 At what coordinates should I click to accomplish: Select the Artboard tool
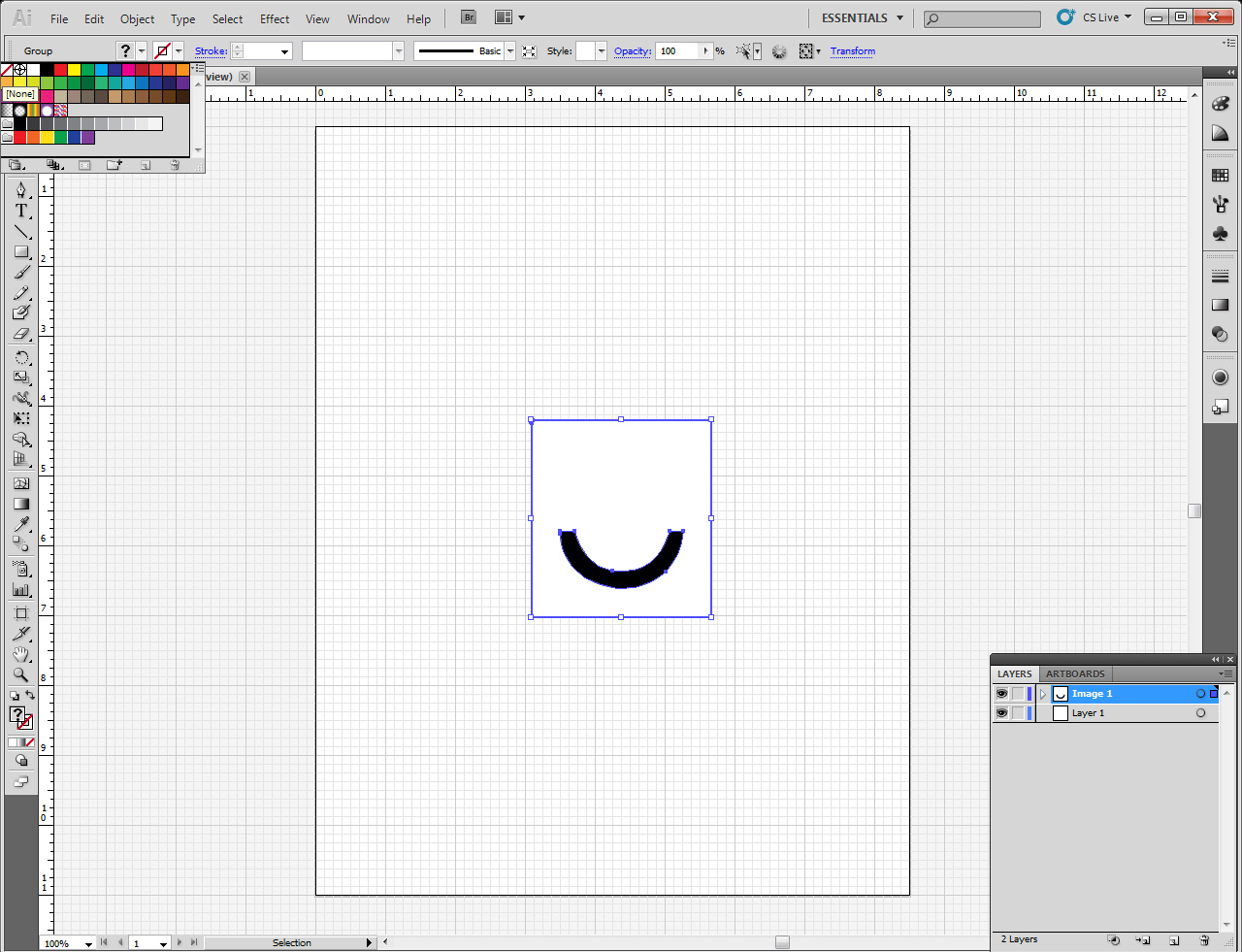coord(21,612)
